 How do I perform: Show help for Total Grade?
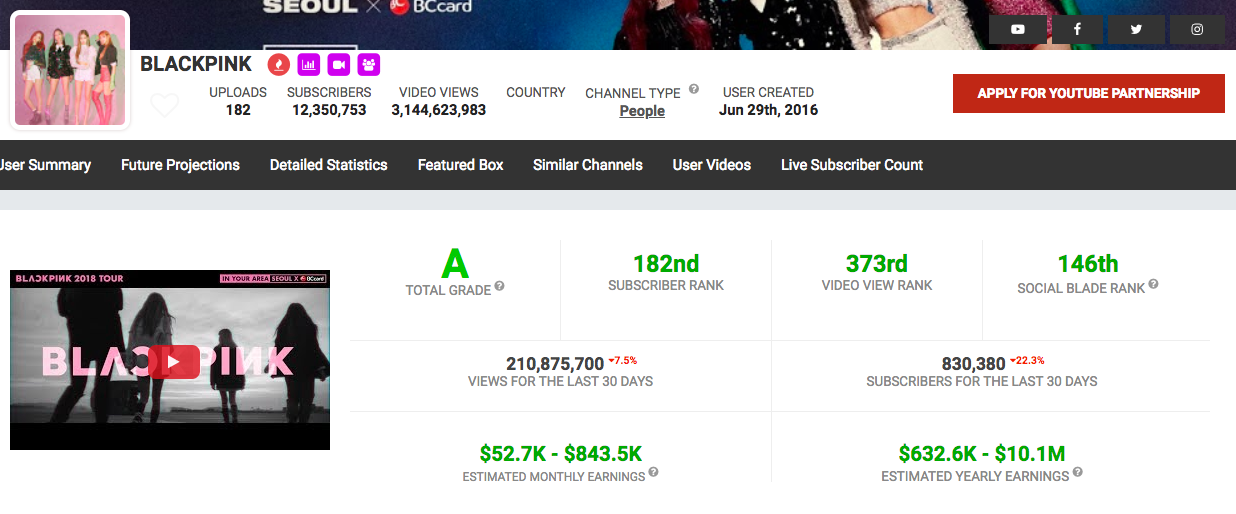pos(500,286)
